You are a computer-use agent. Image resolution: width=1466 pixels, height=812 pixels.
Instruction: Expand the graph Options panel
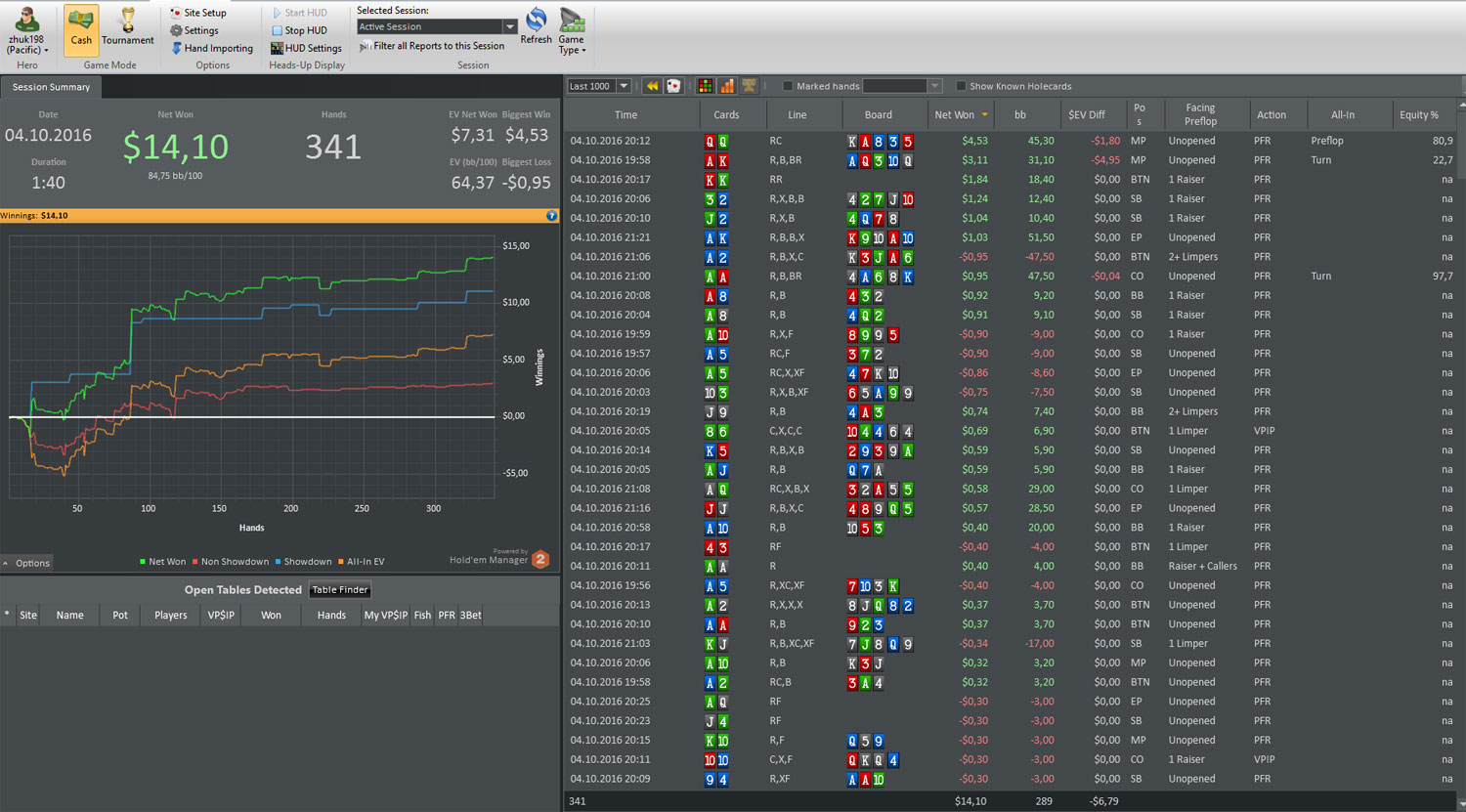(x=26, y=563)
